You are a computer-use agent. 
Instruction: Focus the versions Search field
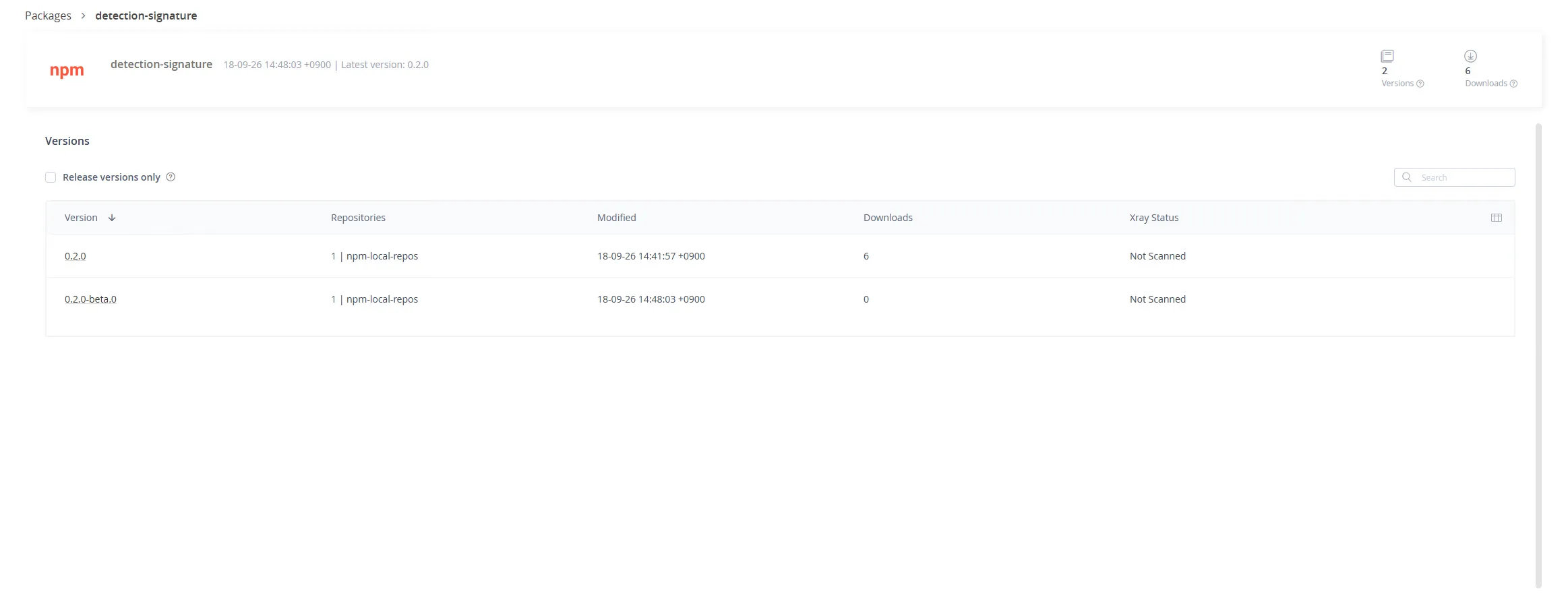[1455, 177]
